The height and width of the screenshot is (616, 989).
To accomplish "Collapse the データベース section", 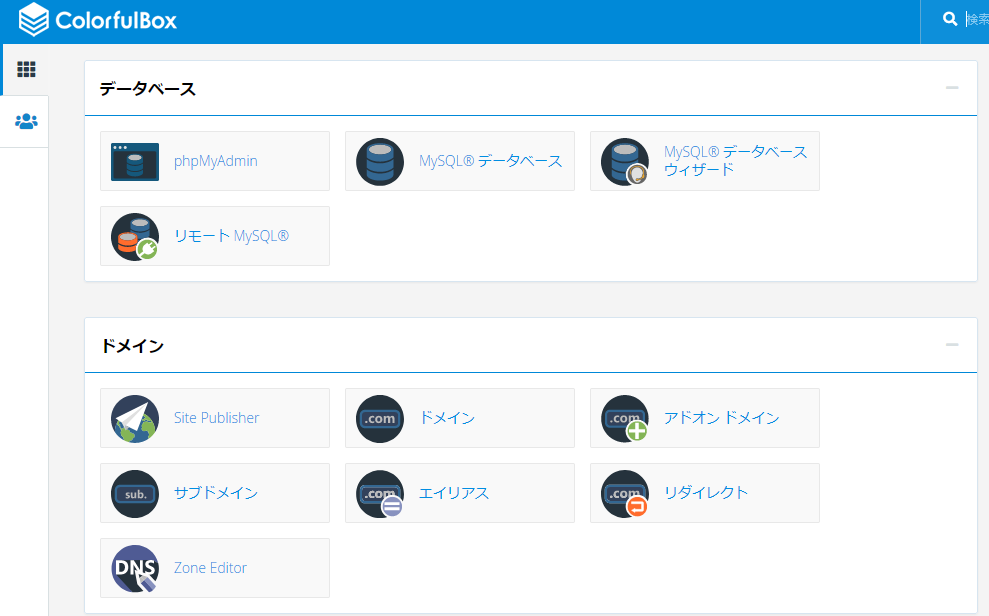I will tap(951, 88).
